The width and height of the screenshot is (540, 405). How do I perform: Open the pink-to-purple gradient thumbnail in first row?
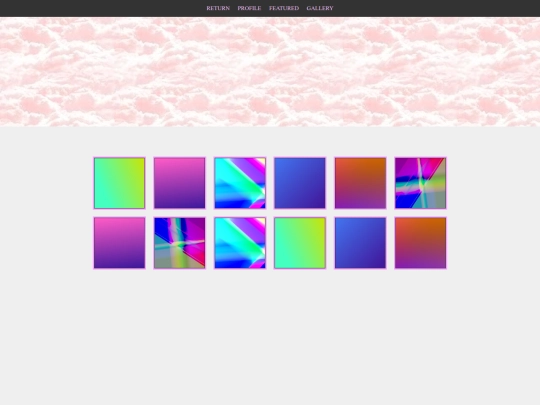click(x=179, y=183)
